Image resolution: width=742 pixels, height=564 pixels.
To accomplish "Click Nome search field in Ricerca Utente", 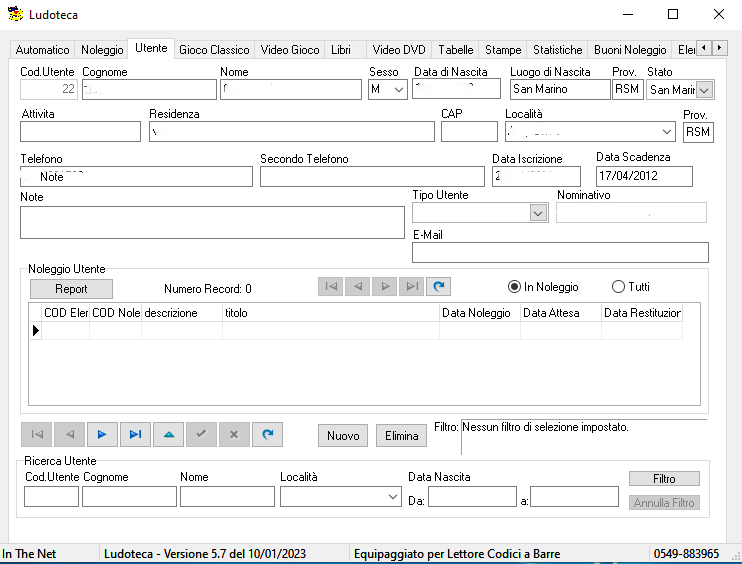I will pos(227,497).
